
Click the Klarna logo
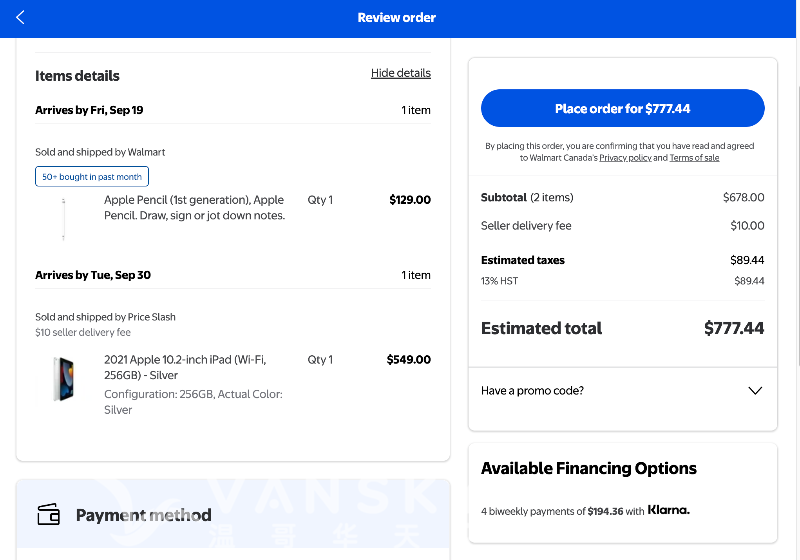(668, 511)
